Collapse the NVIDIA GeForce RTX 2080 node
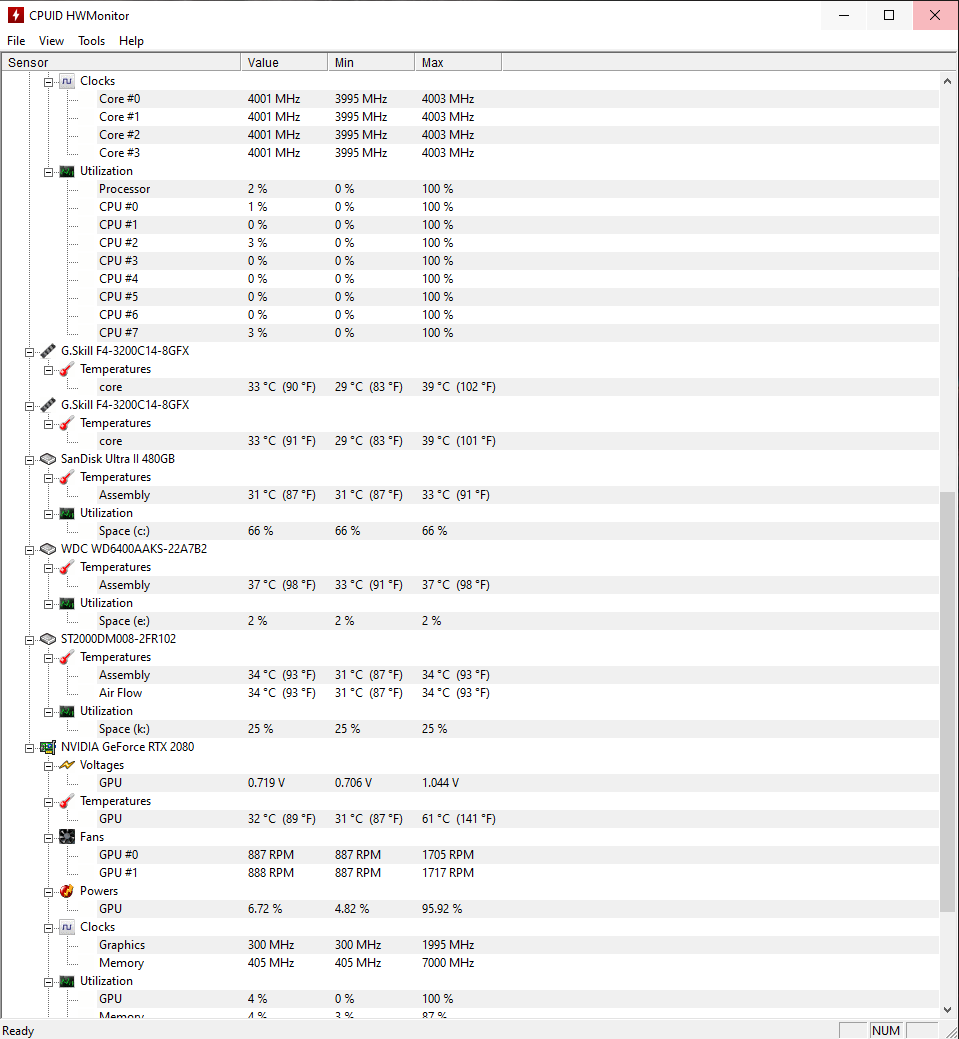 [x=29, y=748]
